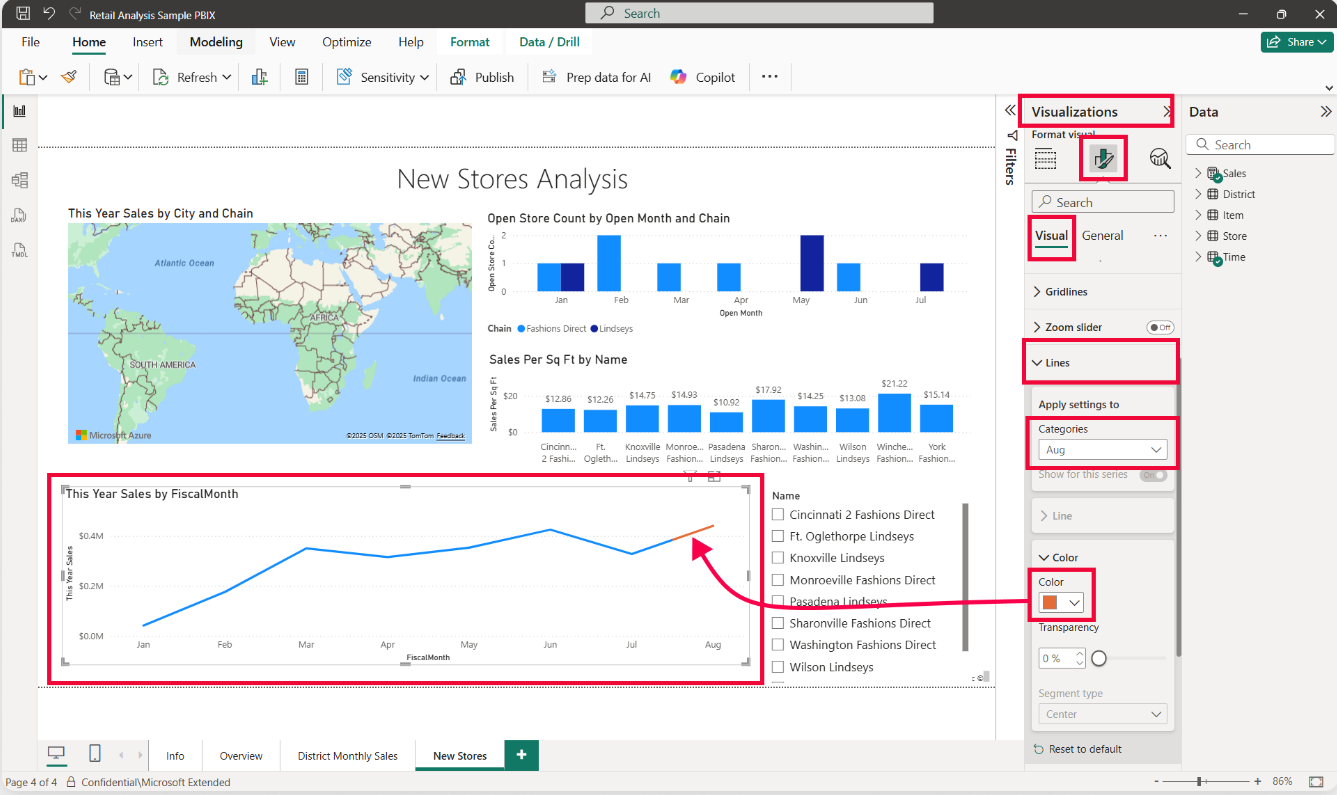Check the Knoxville Lindseys checkbox
Image resolution: width=1337 pixels, height=795 pixels.
click(x=779, y=558)
